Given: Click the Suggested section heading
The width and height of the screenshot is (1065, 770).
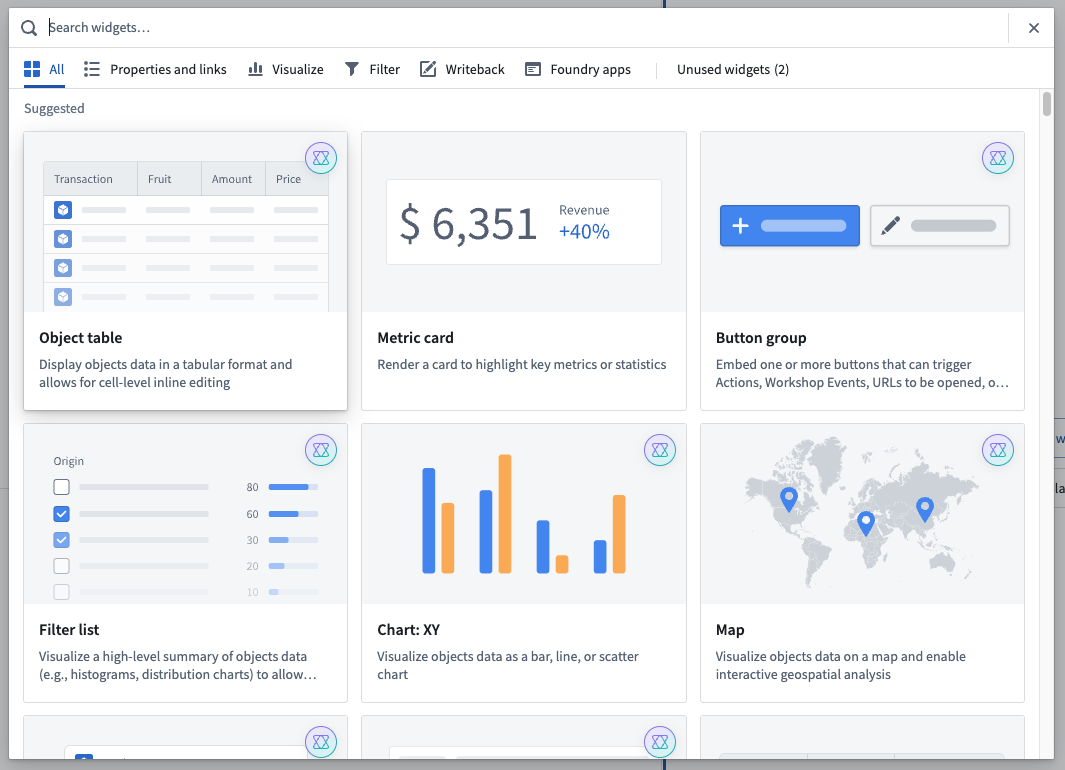Looking at the screenshot, I should (x=54, y=109).
